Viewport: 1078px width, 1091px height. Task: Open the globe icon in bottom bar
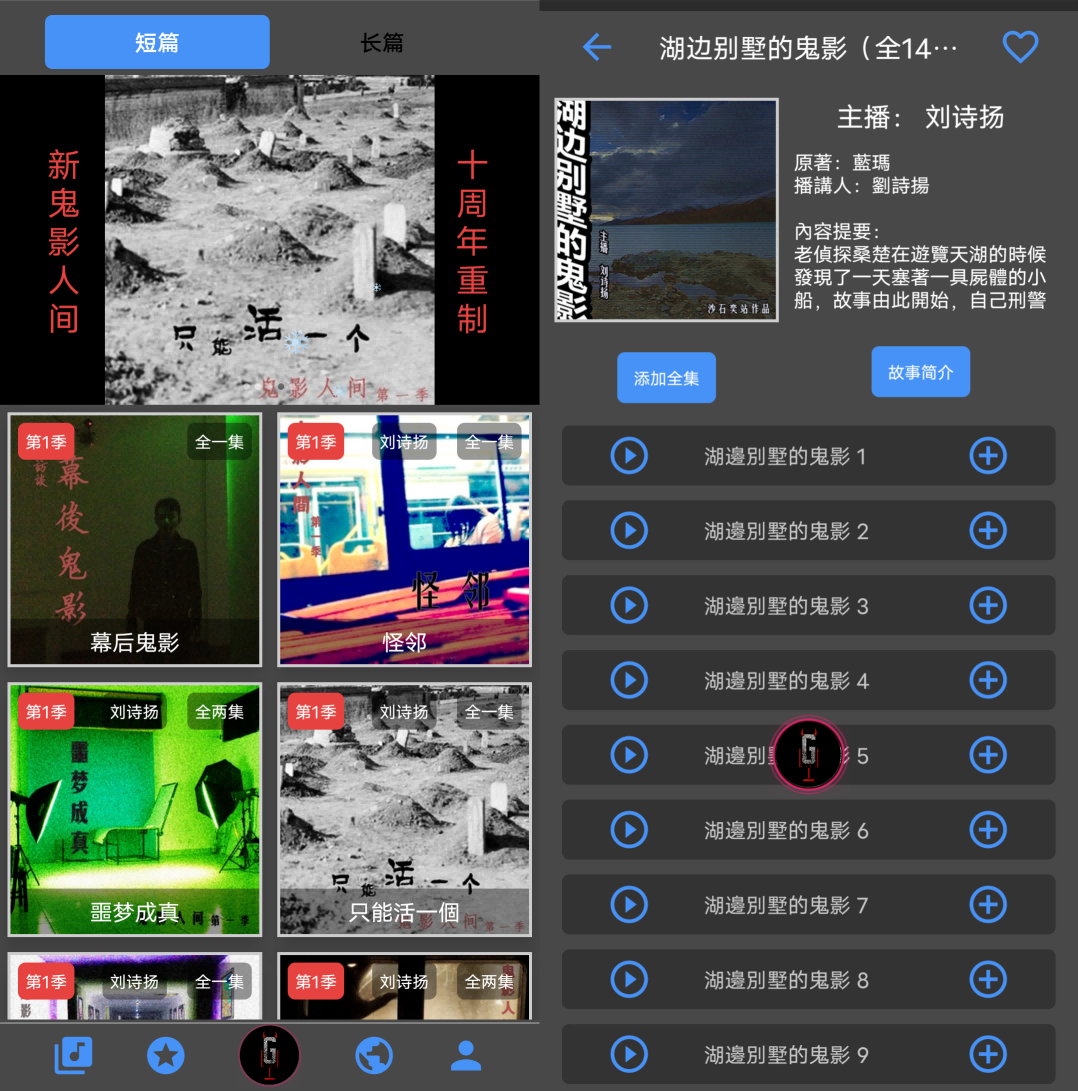[374, 1056]
